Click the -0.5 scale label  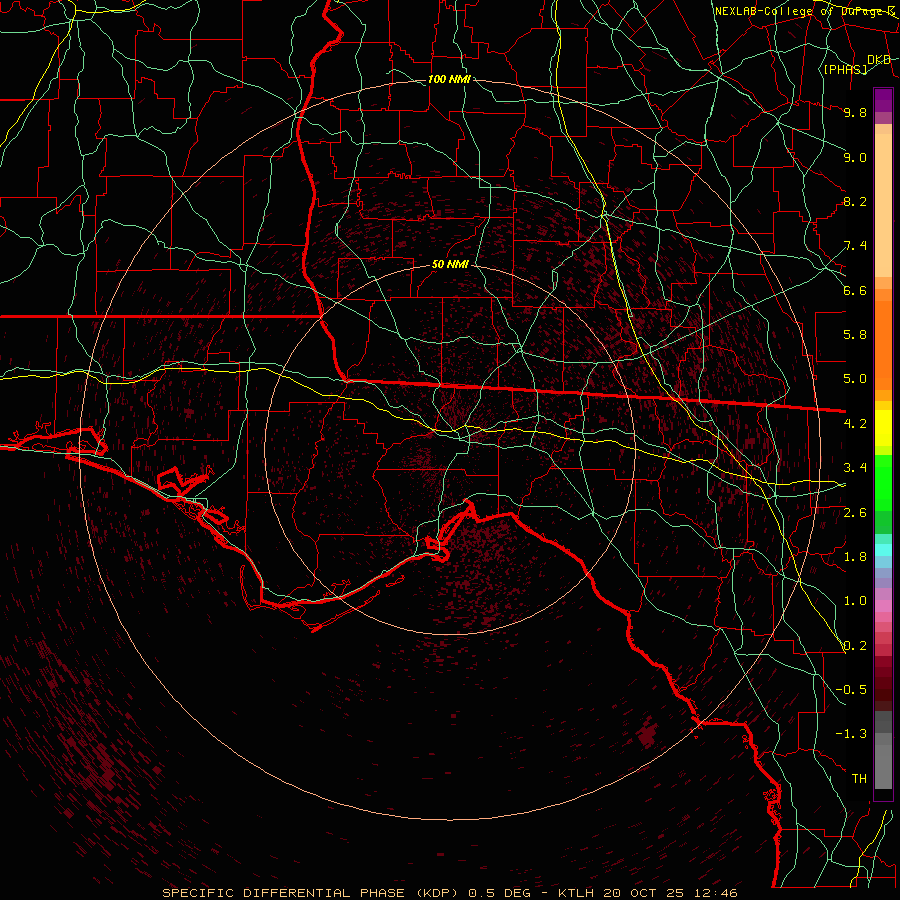coord(851,690)
